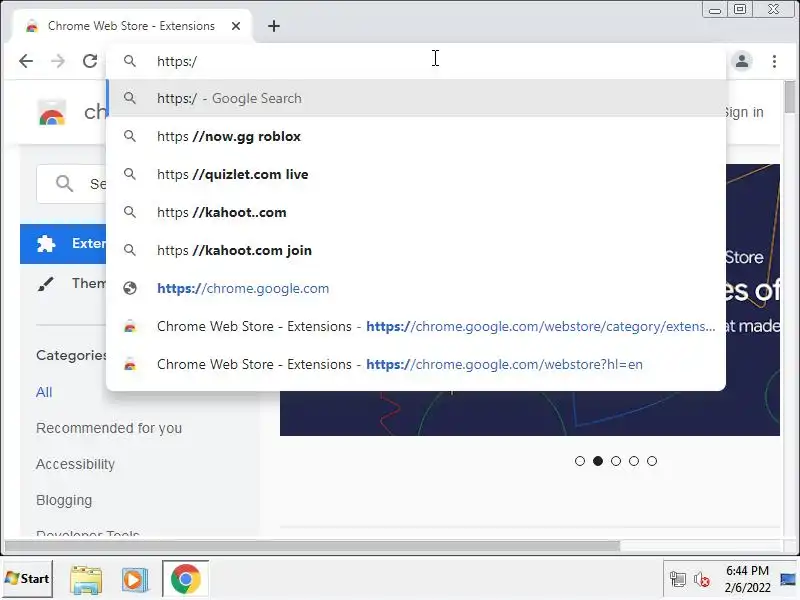Choose Recommended for you category
800x600 pixels.
109,428
